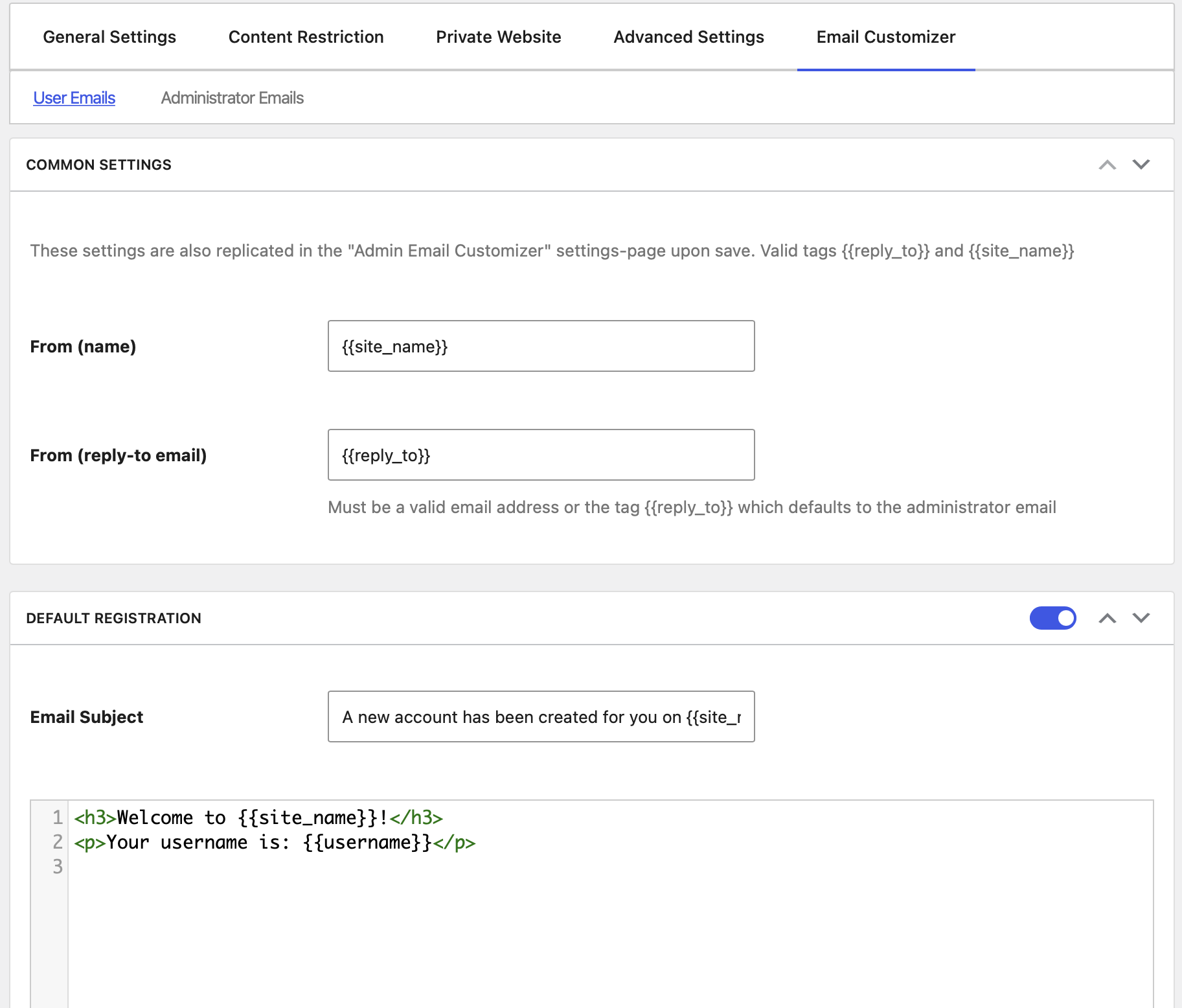
Task: Select the Email Customizer tab
Action: 885,37
